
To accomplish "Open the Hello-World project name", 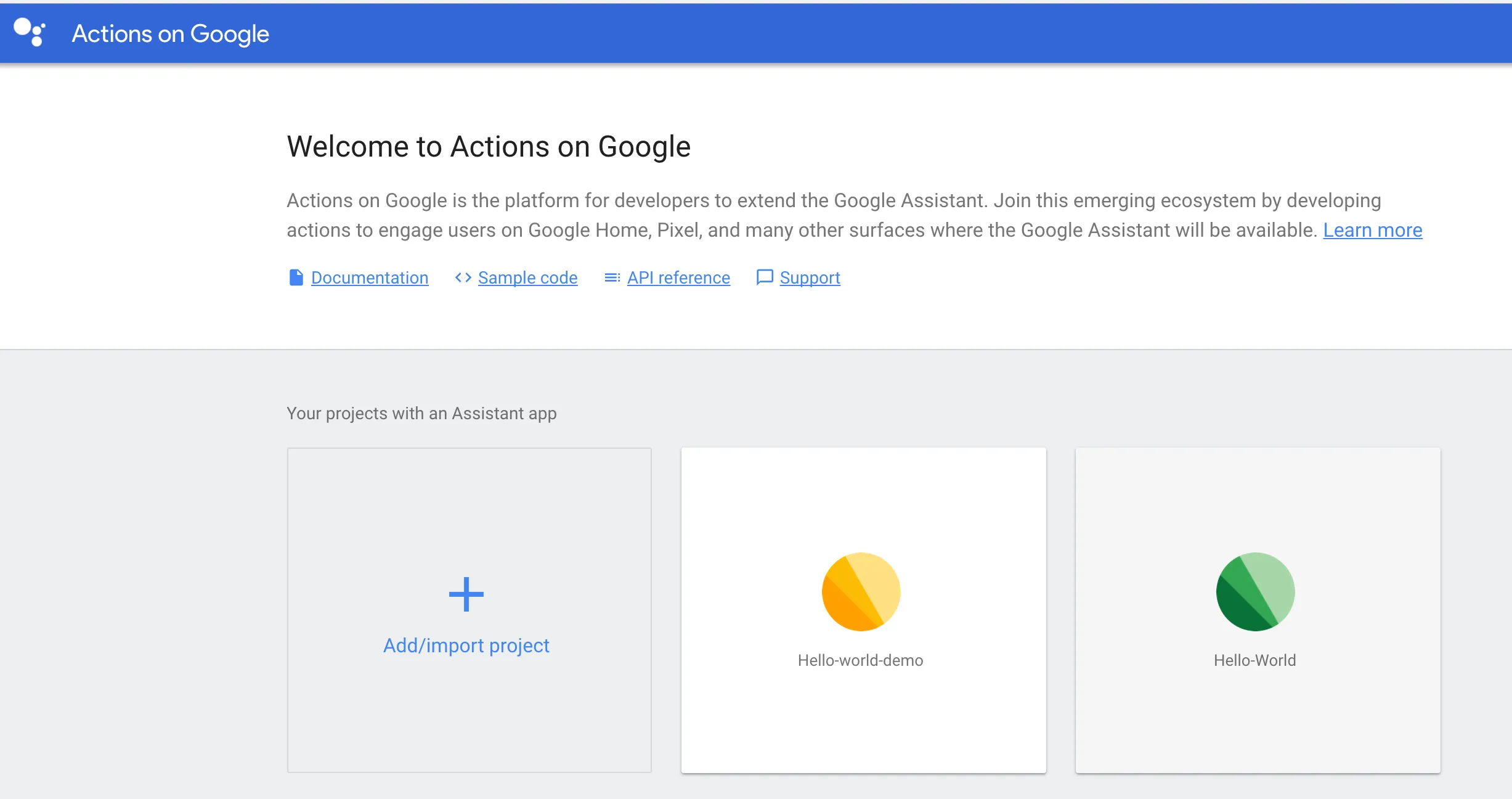I will point(1254,660).
